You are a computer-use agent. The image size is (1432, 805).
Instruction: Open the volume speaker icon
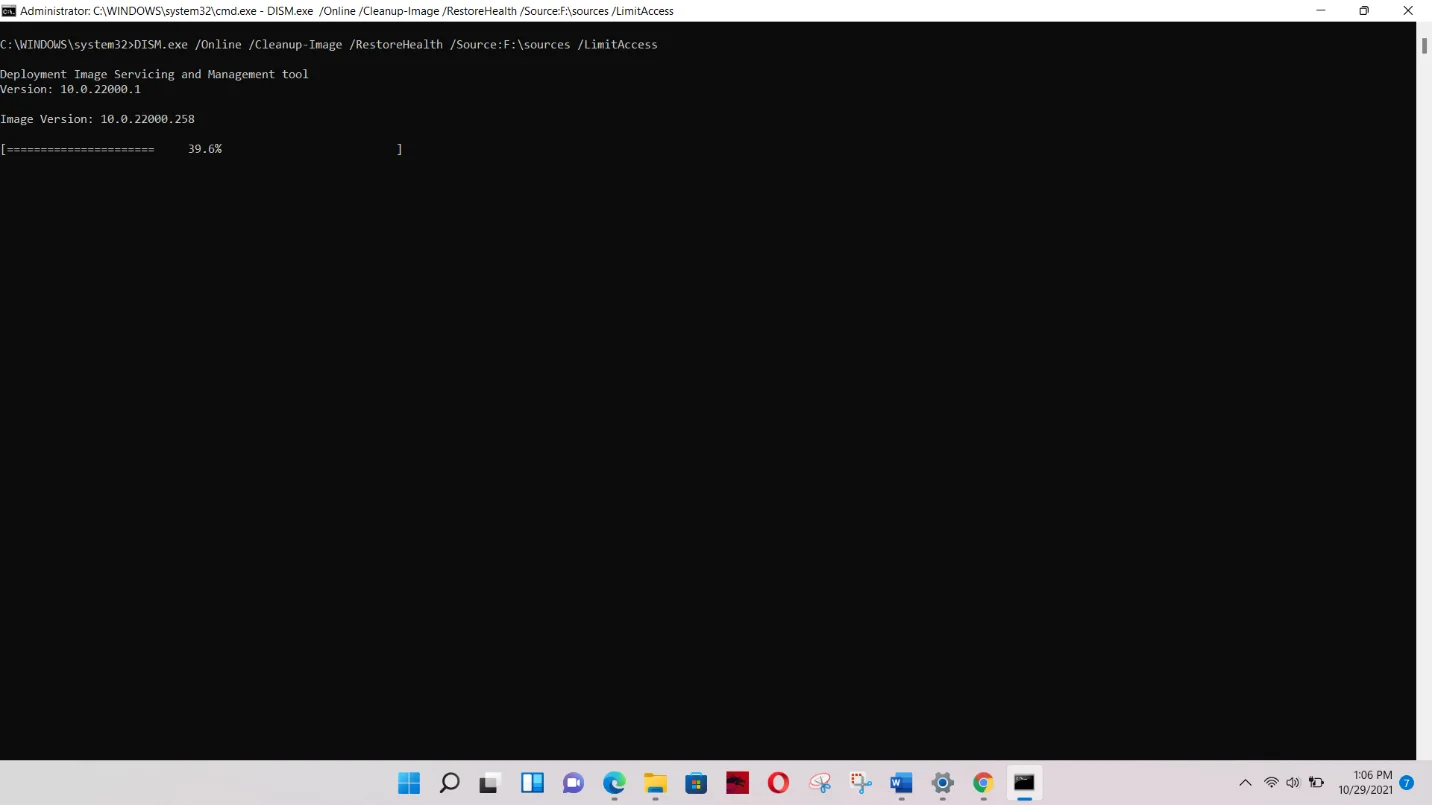pyautogui.click(x=1293, y=783)
